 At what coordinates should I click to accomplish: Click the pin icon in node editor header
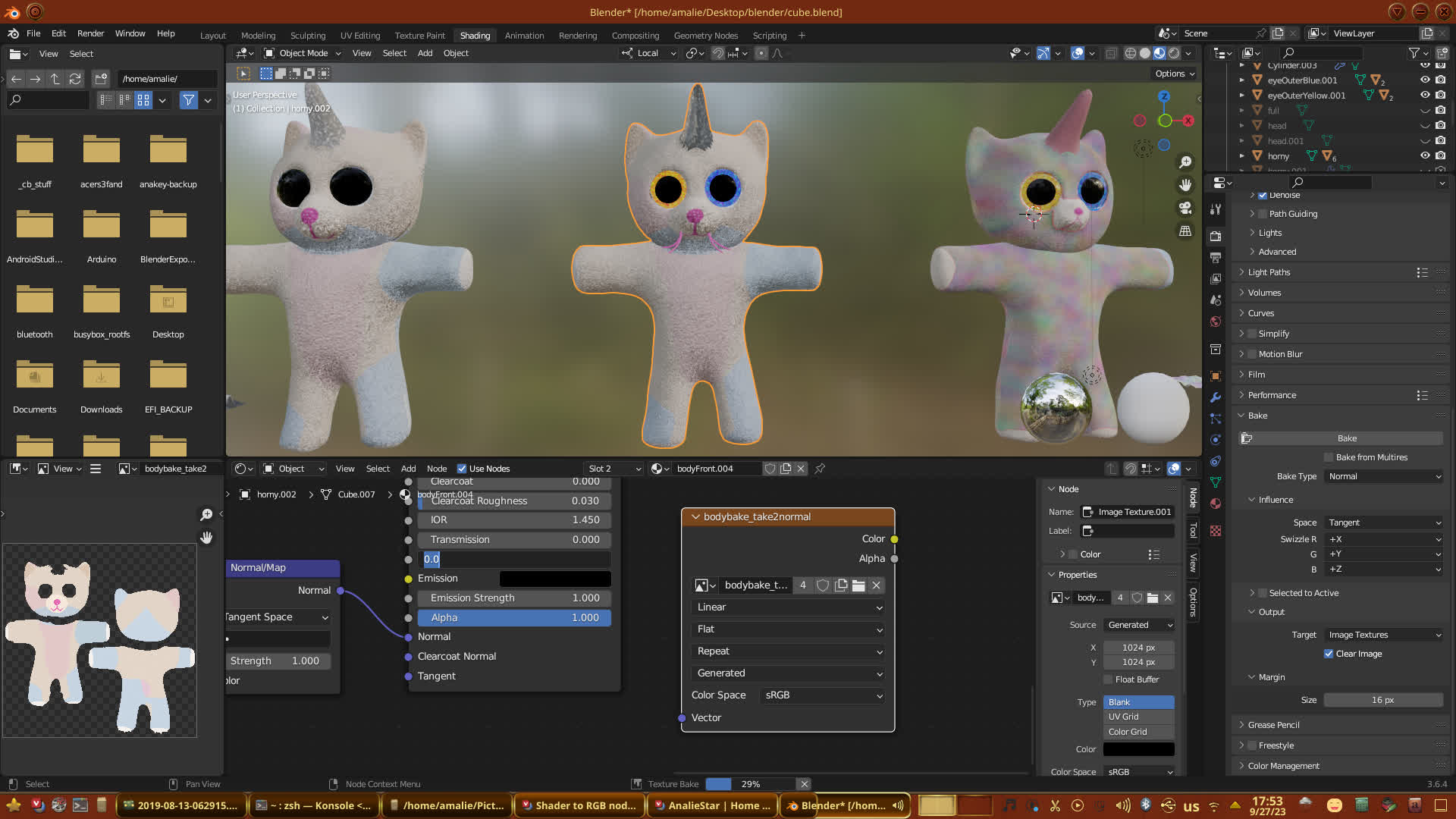pos(820,469)
